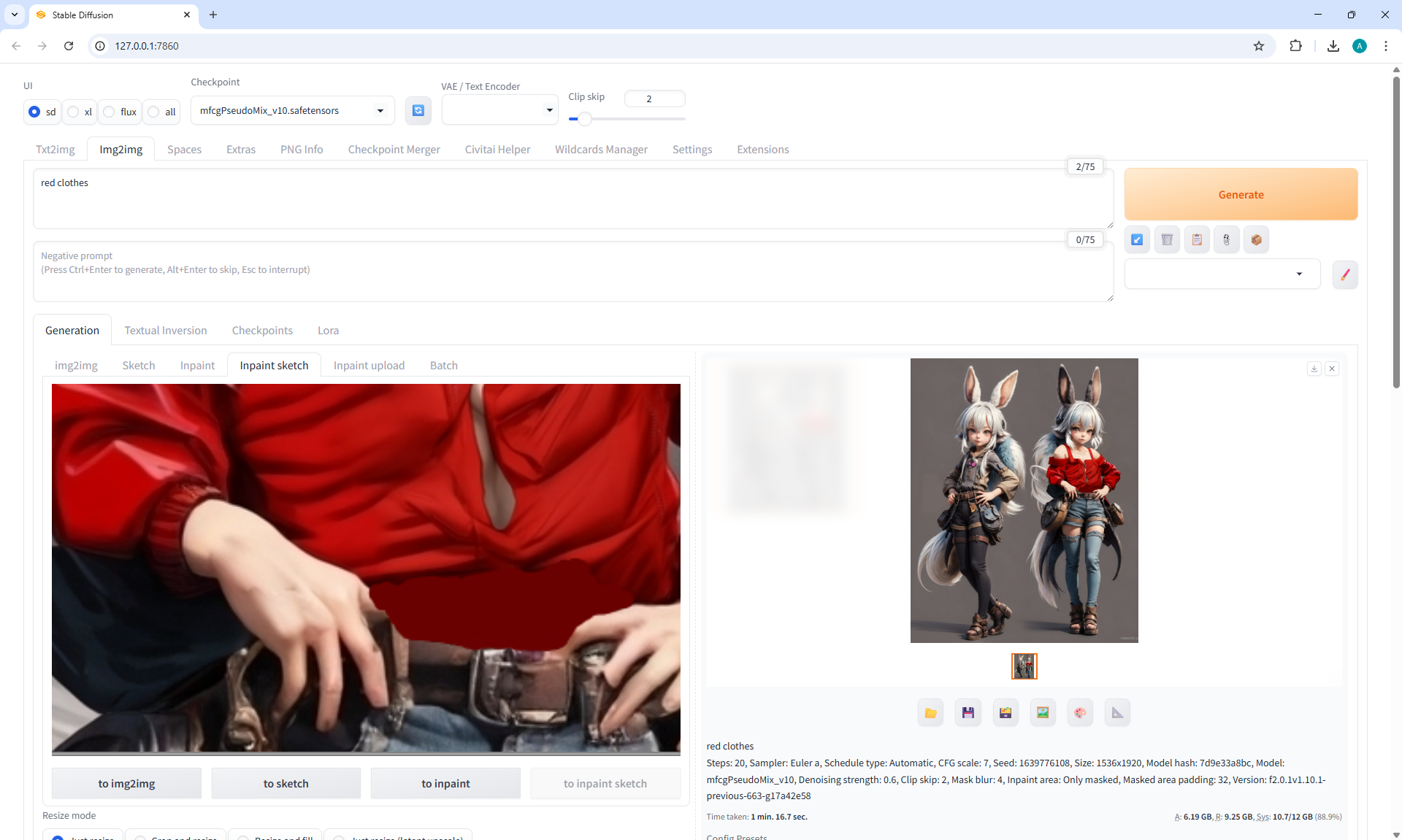Image resolution: width=1402 pixels, height=840 pixels.
Task: Expand the VAE / Text Encoder dropdown
Action: (499, 110)
